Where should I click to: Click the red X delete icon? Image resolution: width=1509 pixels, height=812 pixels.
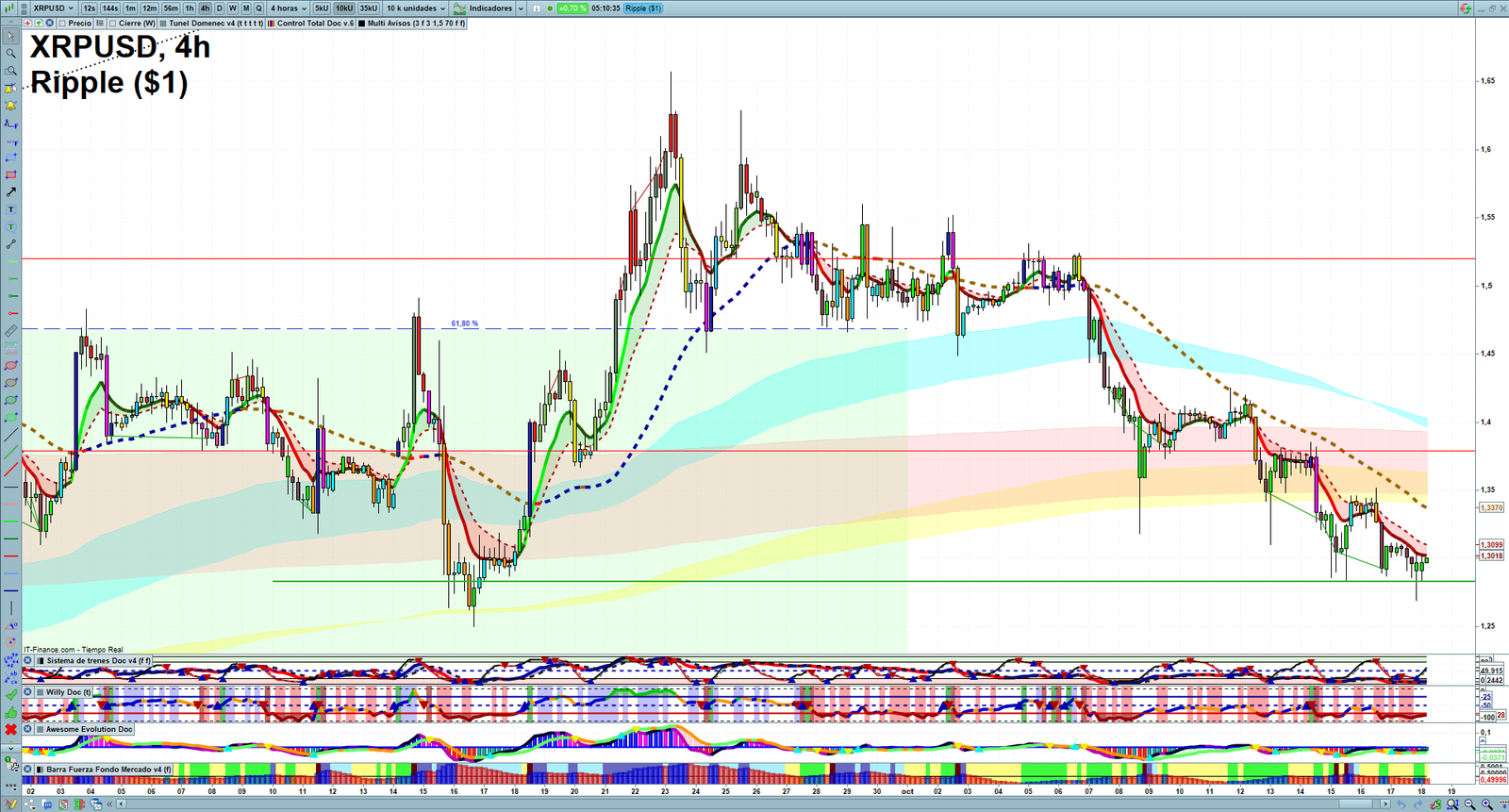click(x=11, y=729)
